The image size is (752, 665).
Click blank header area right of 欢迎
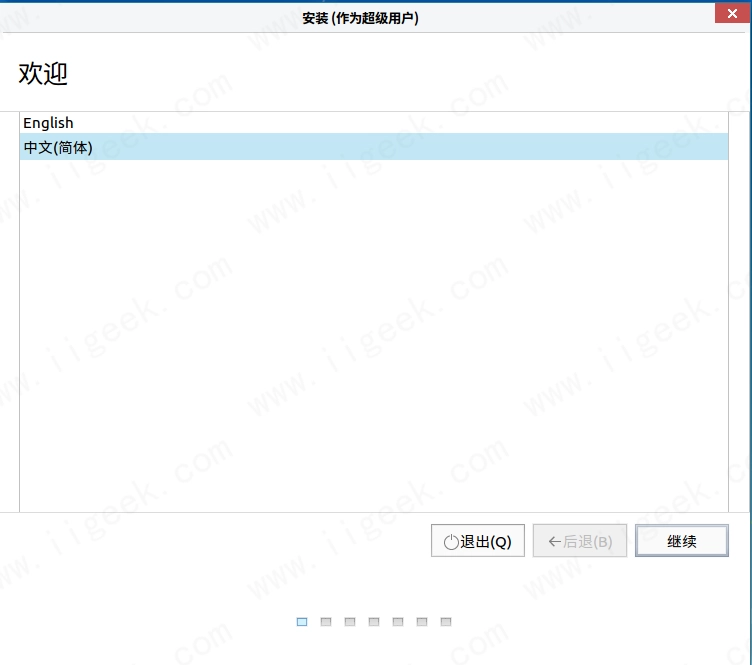[x=400, y=73]
